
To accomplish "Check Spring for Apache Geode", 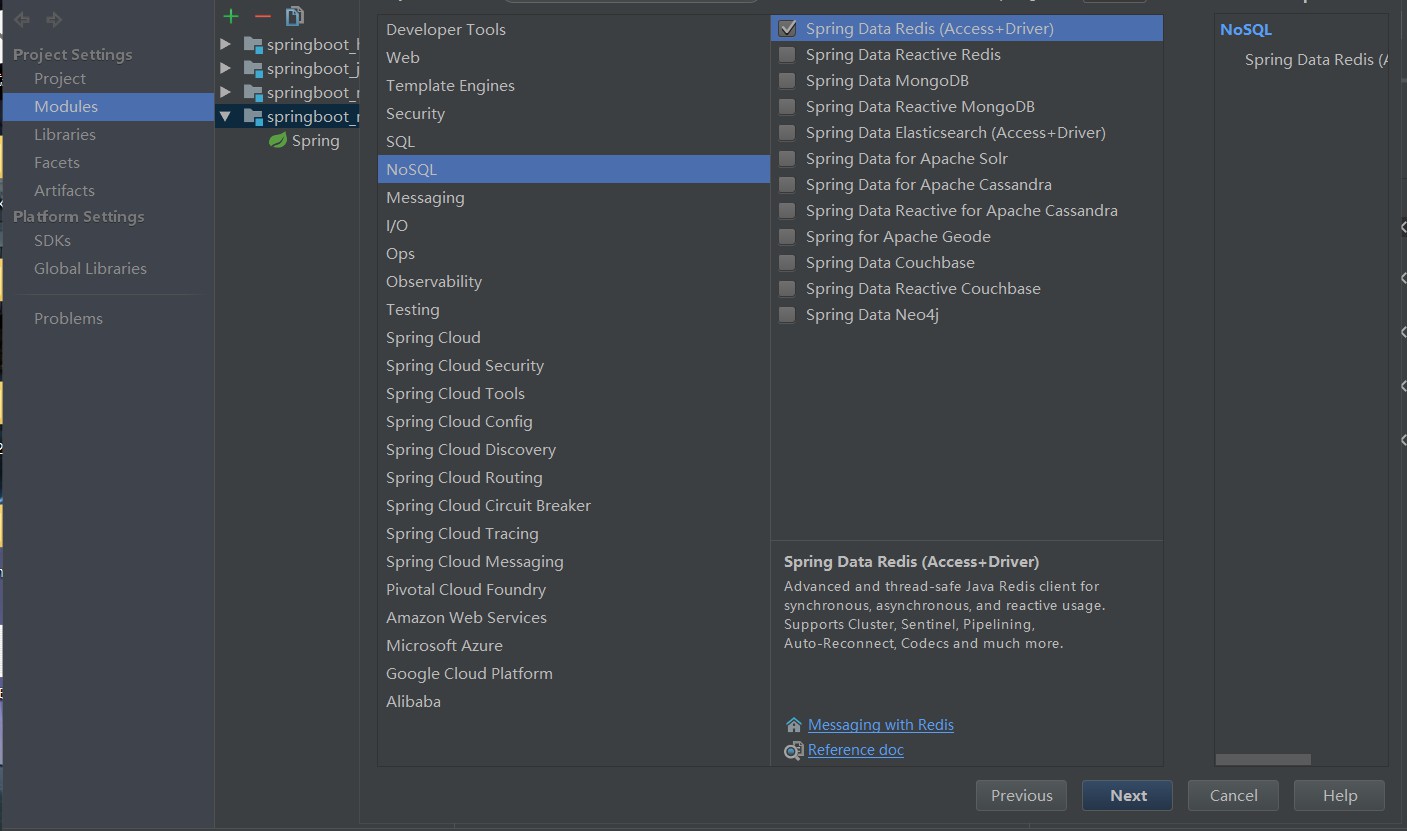I will click(x=787, y=237).
